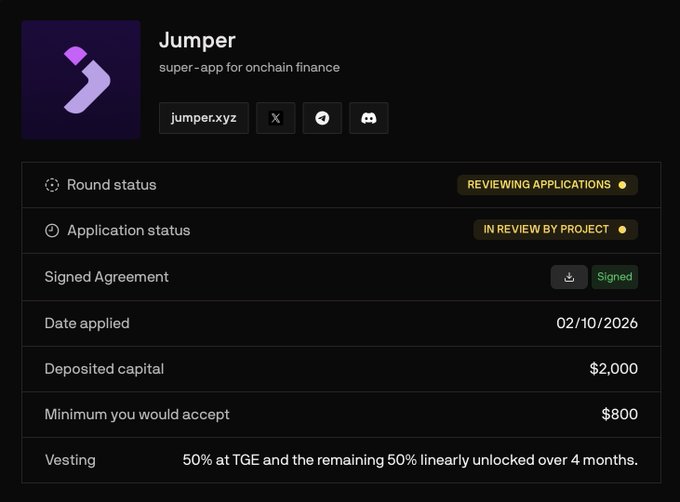680x502 pixels.
Task: Click the Round status dotted-circle icon
Action: (52, 185)
